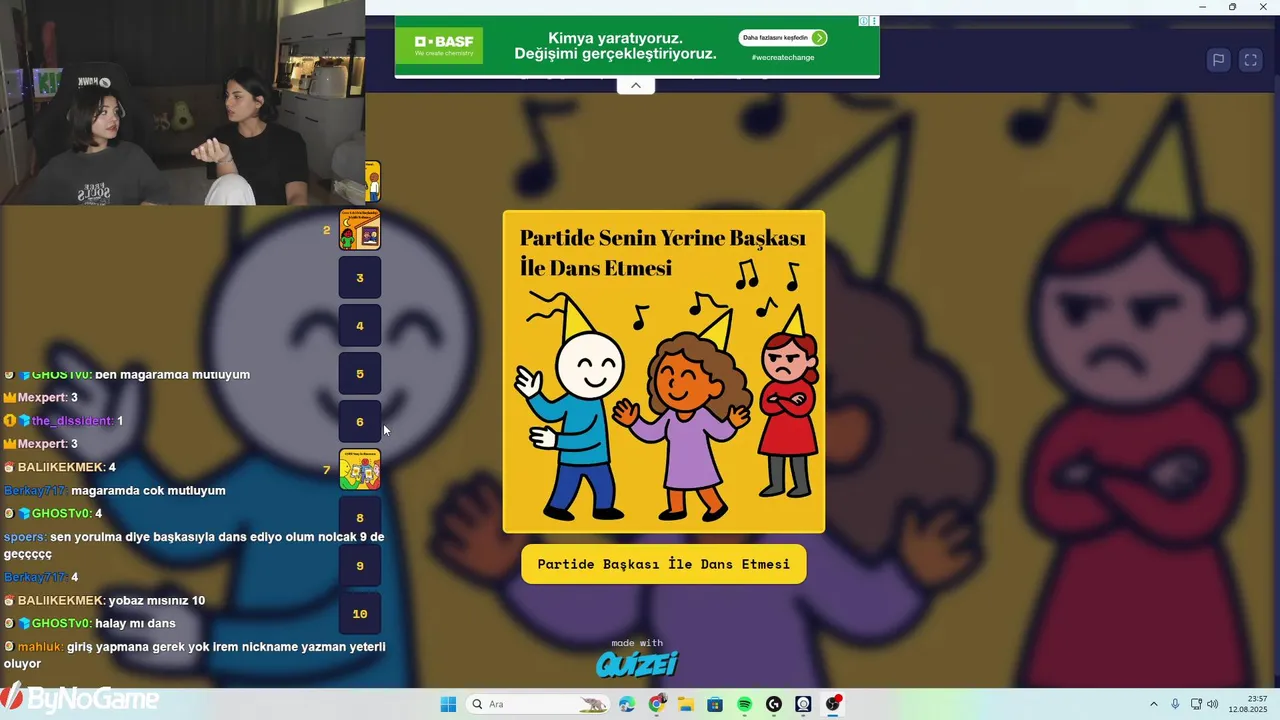Open the Quizei 'made with' link
The height and width of the screenshot is (720, 1280).
(x=637, y=658)
